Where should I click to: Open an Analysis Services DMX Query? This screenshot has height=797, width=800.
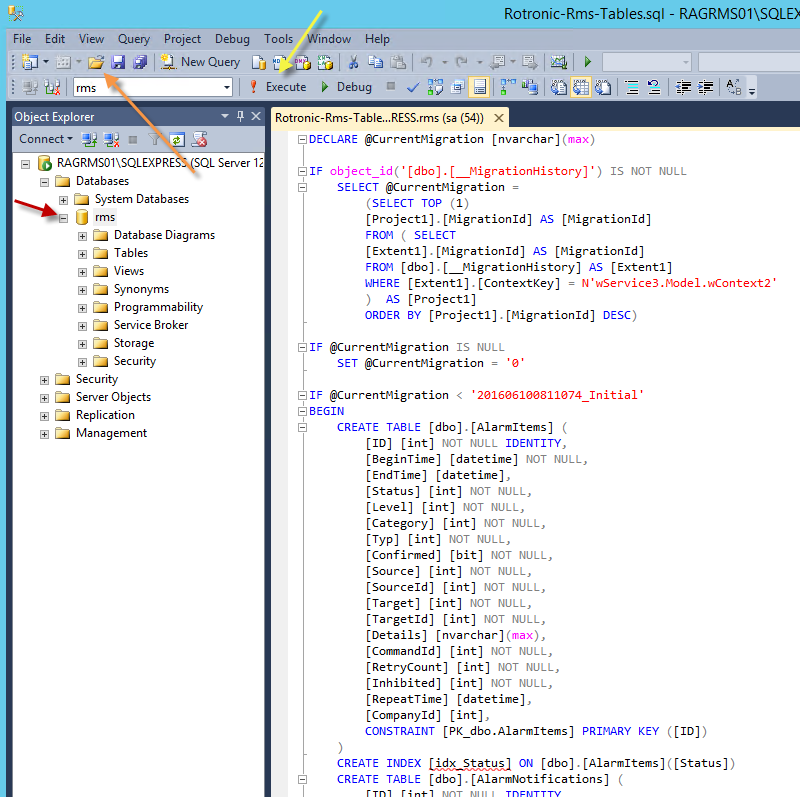point(303,62)
